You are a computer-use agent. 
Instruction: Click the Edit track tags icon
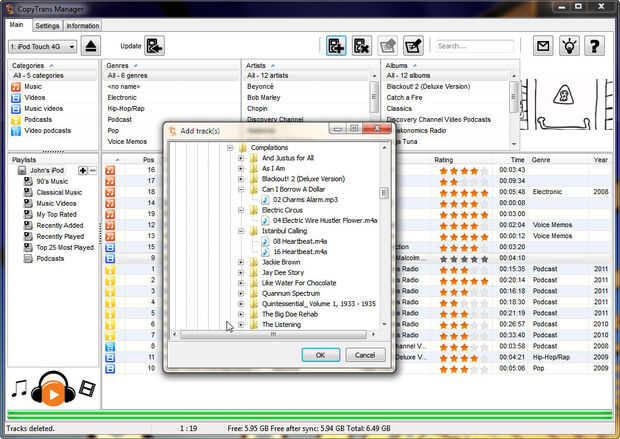pyautogui.click(x=413, y=46)
